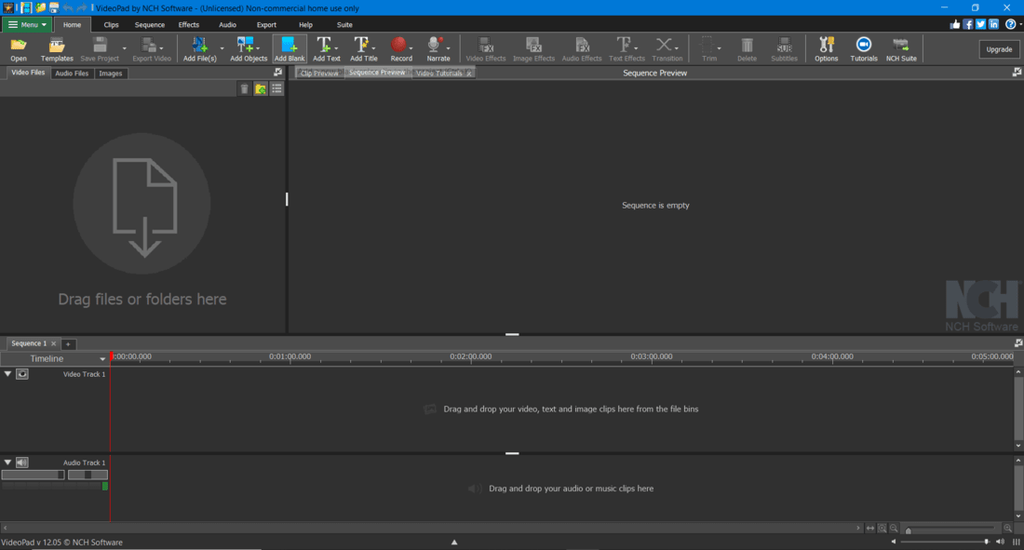Undock the file bin panel
This screenshot has width=1024, height=550.
pyautogui.click(x=278, y=73)
